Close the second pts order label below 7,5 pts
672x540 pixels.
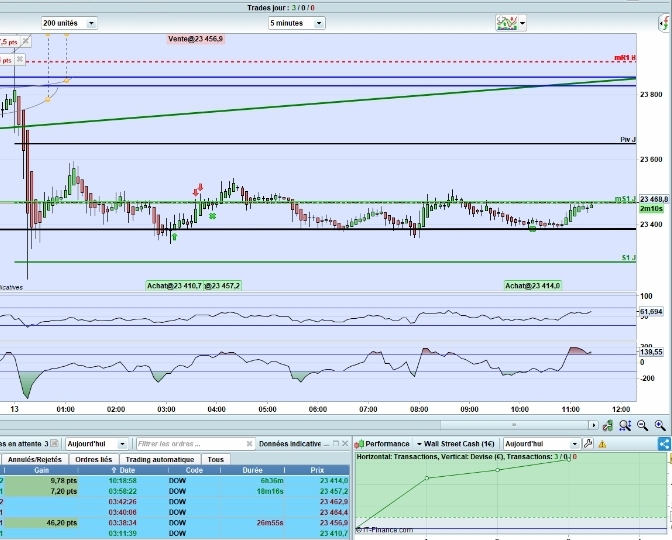20,60
